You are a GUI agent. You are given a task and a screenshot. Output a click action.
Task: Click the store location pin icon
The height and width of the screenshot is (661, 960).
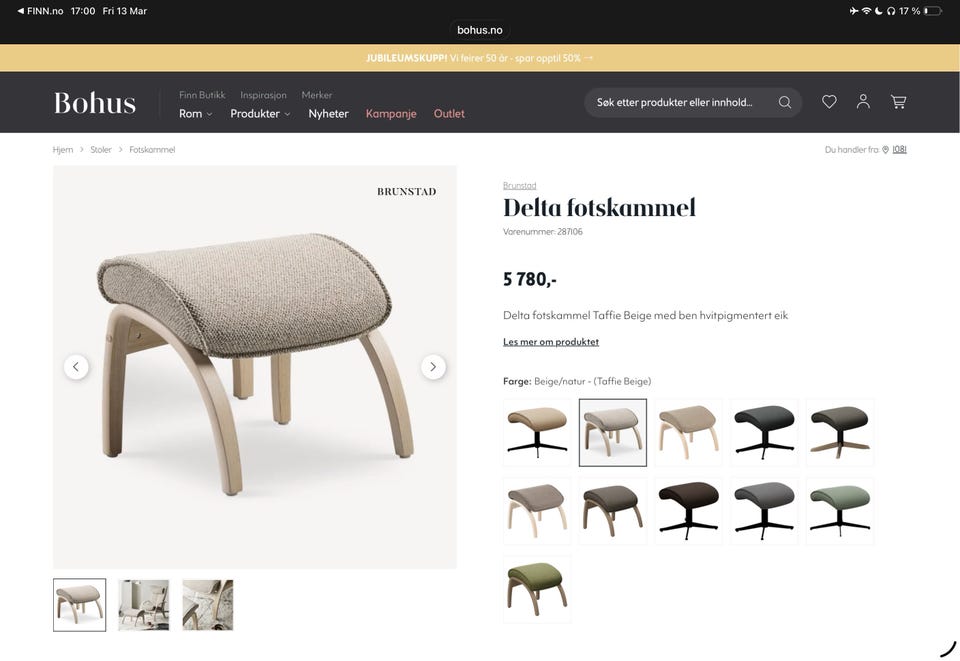point(885,149)
